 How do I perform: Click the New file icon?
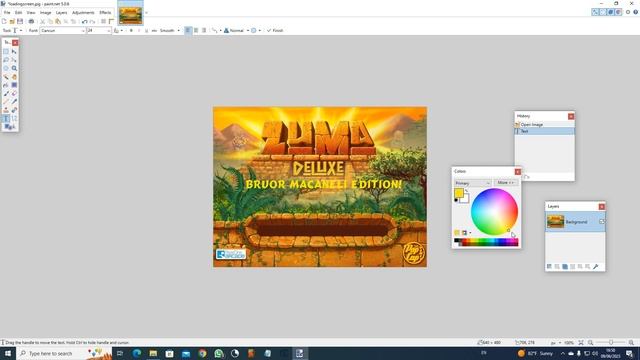(4, 21)
